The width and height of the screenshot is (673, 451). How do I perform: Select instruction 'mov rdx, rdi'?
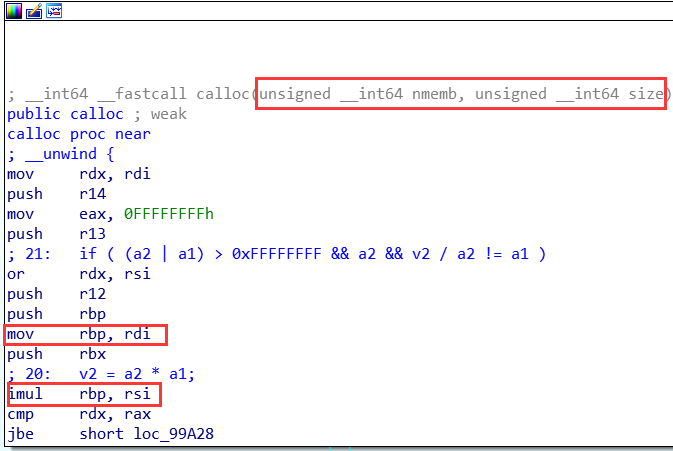[x=79, y=174]
